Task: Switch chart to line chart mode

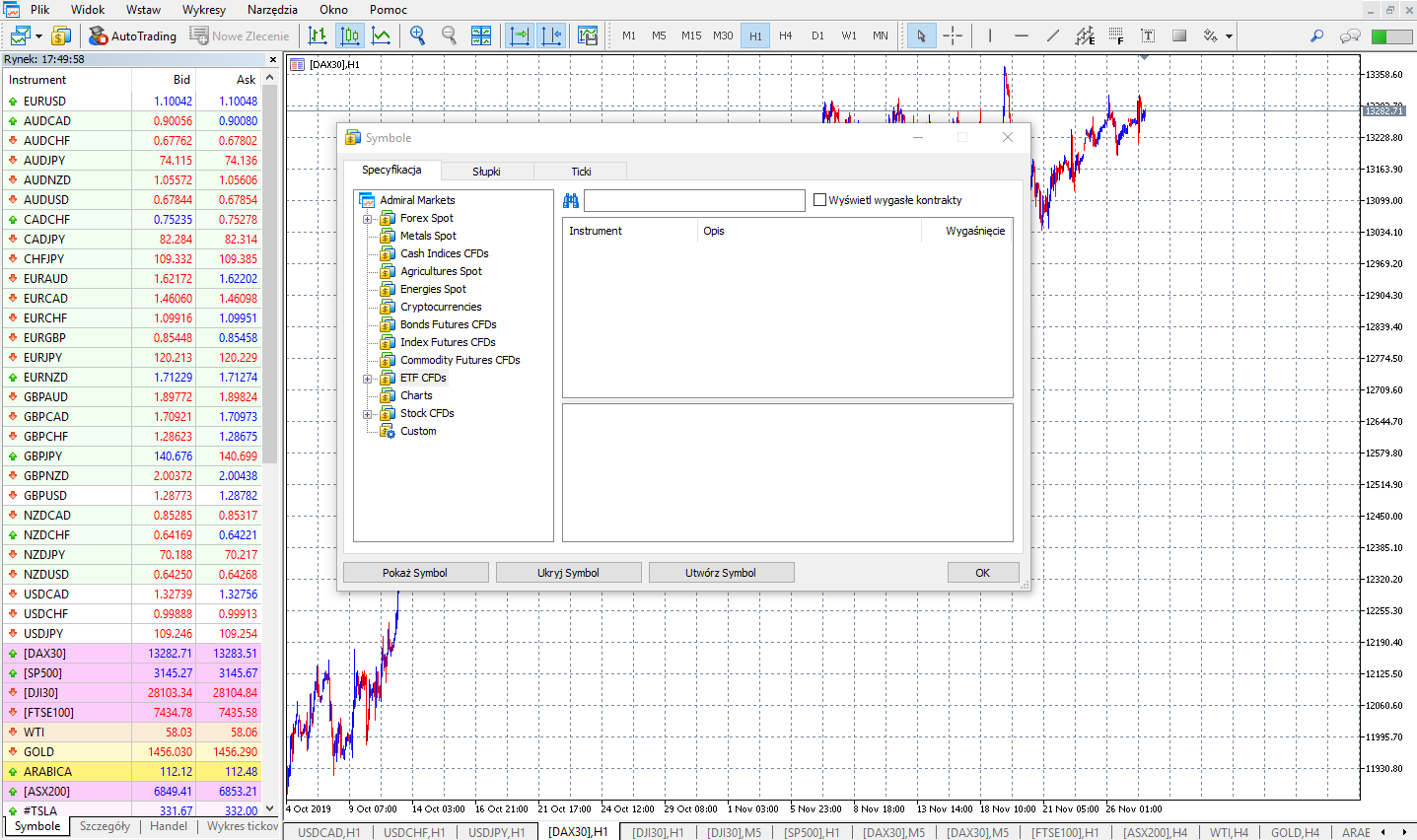Action: 381,35
